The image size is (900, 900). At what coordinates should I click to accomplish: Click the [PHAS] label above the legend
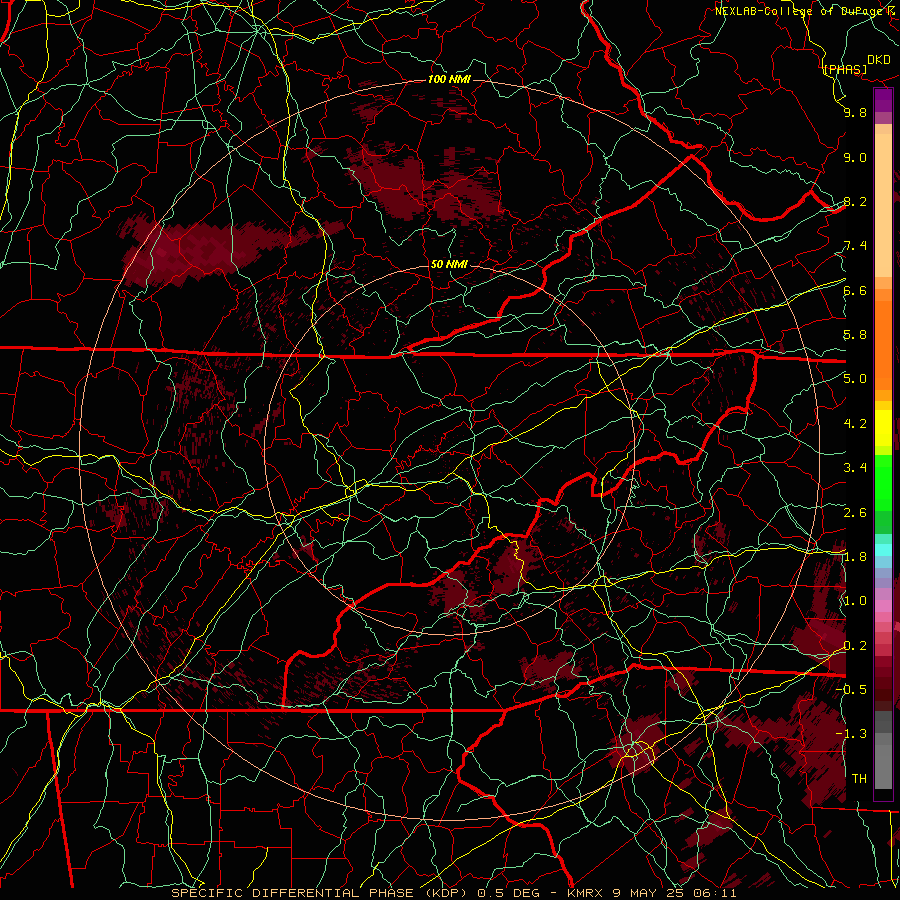click(845, 69)
